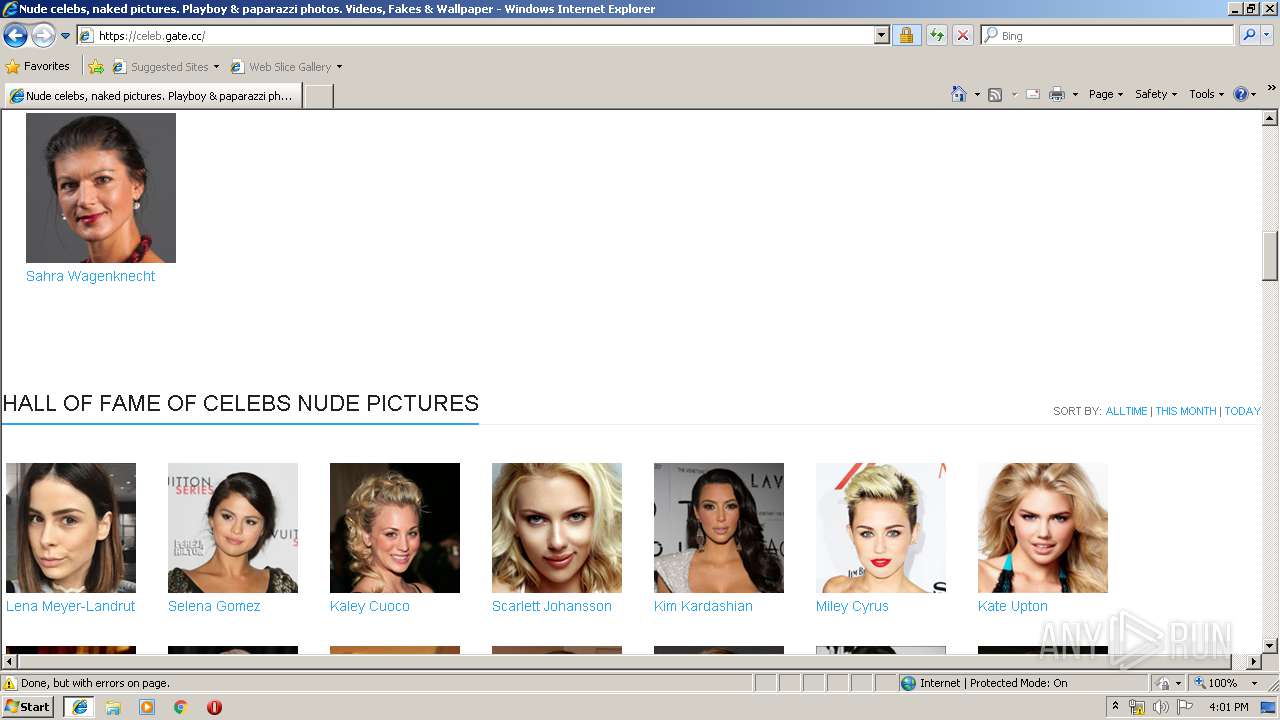This screenshot has width=1280, height=720.
Task: Click the search magnifier button
Action: pos(1248,35)
